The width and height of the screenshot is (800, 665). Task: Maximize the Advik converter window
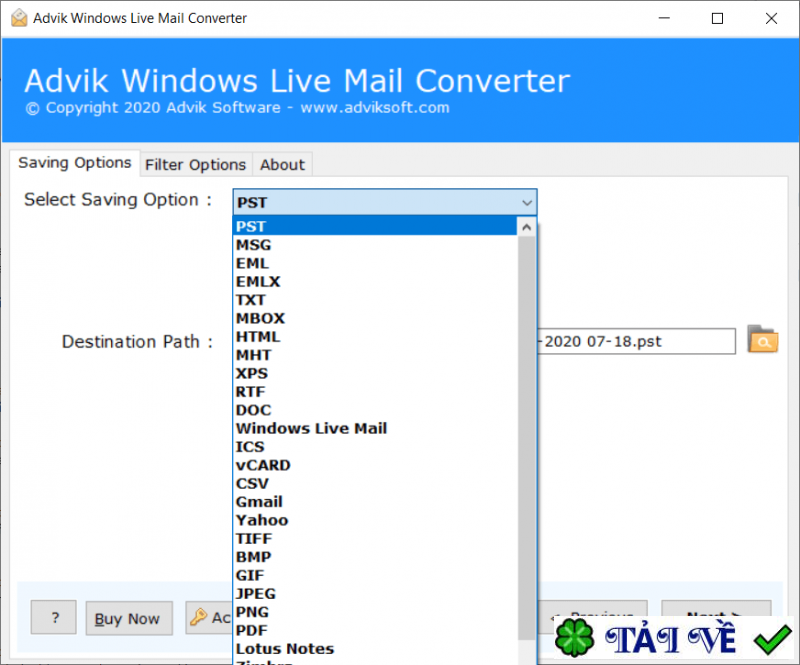click(717, 18)
